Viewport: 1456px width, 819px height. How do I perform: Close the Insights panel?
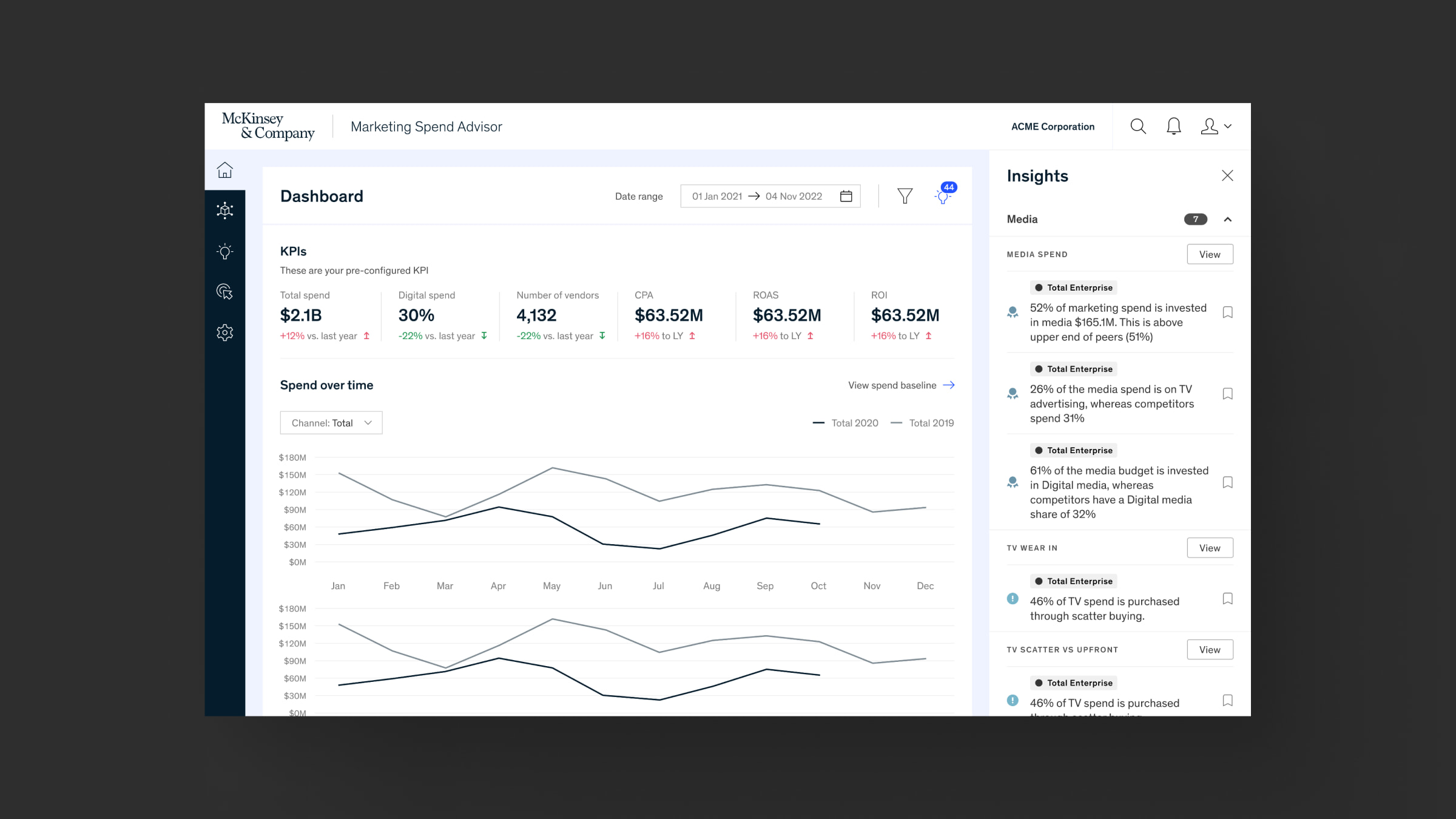pyautogui.click(x=1227, y=175)
